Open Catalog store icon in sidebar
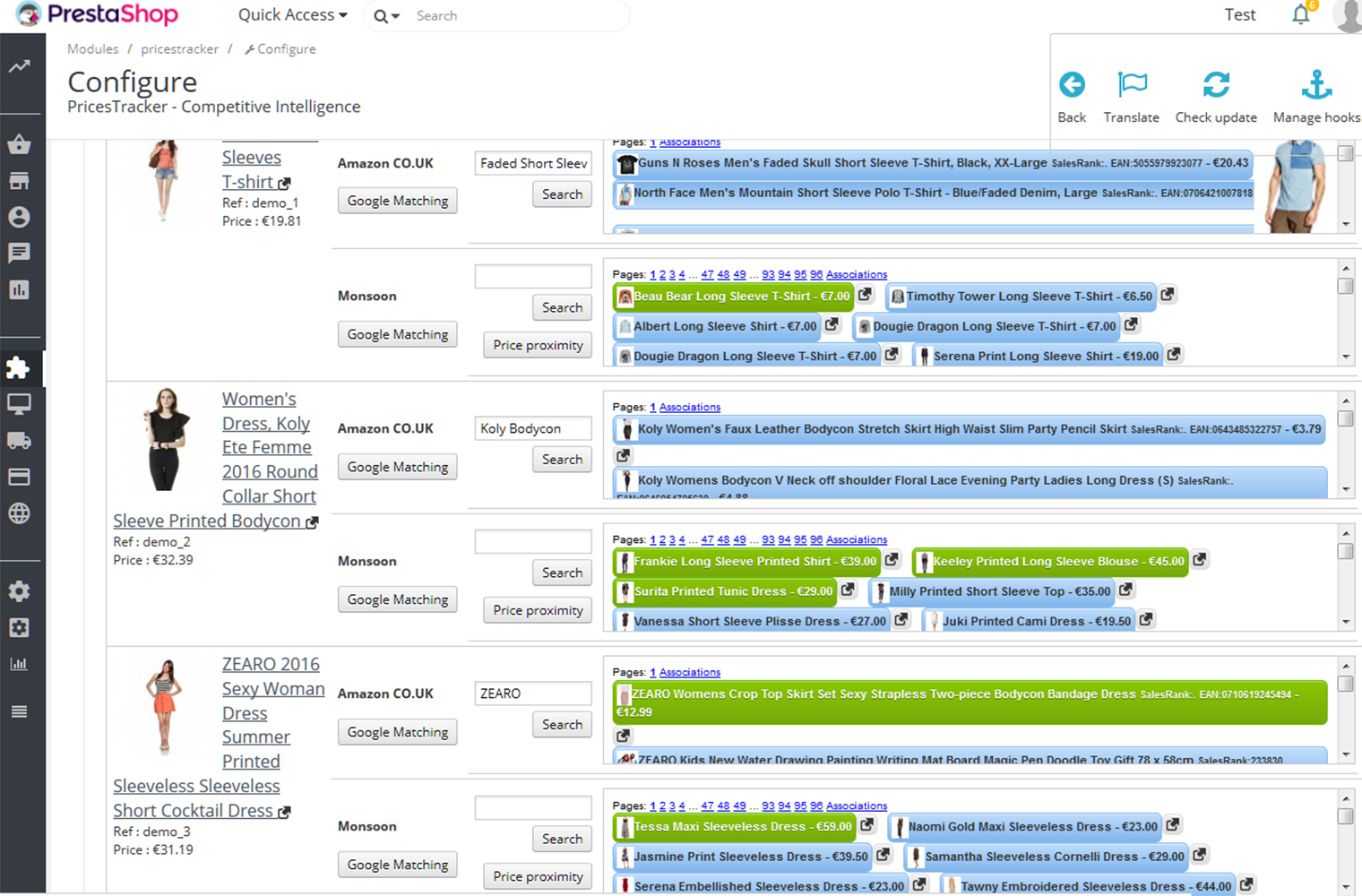 point(19,181)
